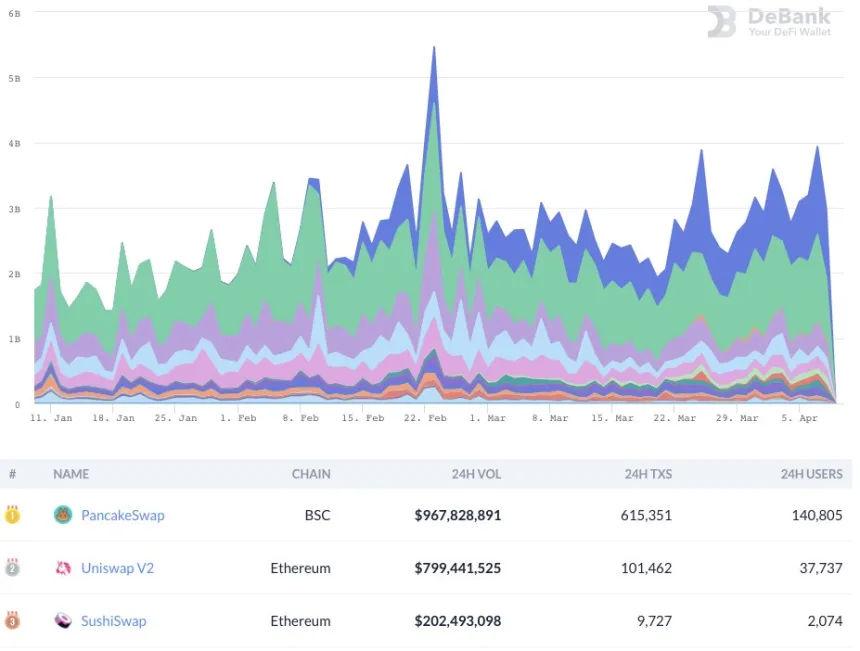Open the SushiSwap name link

point(113,621)
